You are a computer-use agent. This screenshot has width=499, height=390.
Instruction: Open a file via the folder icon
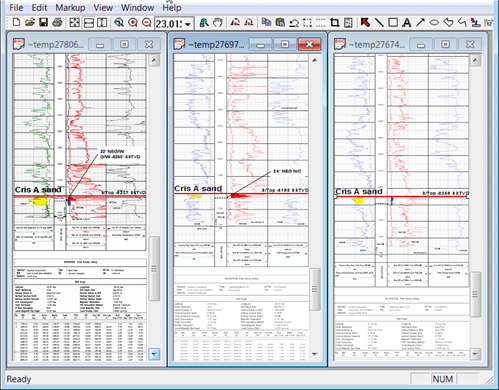30,23
